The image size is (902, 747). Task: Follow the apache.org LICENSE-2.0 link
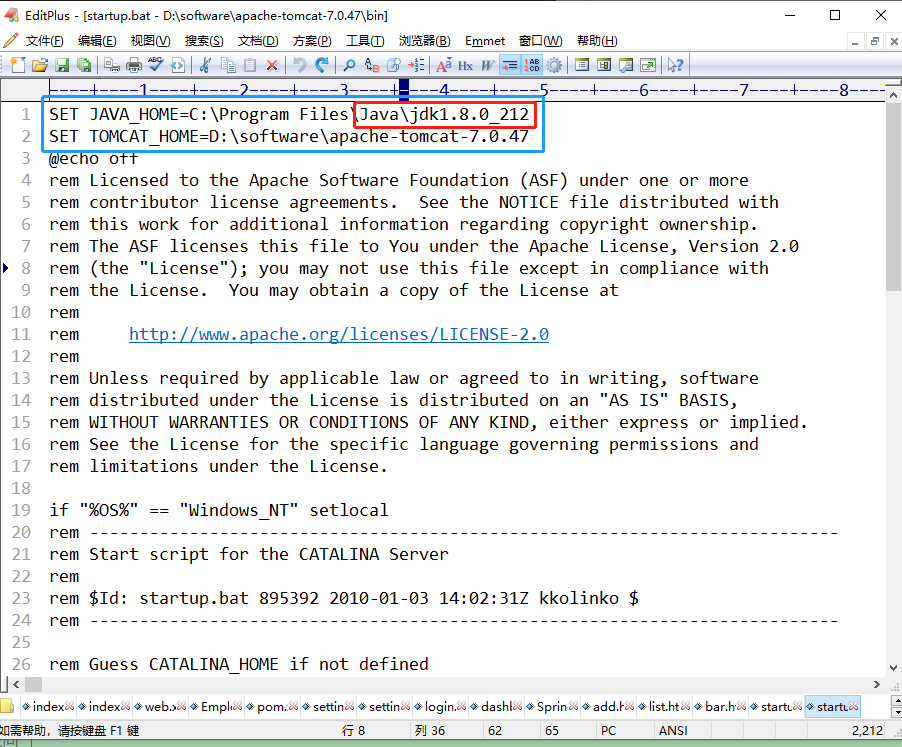click(x=339, y=335)
